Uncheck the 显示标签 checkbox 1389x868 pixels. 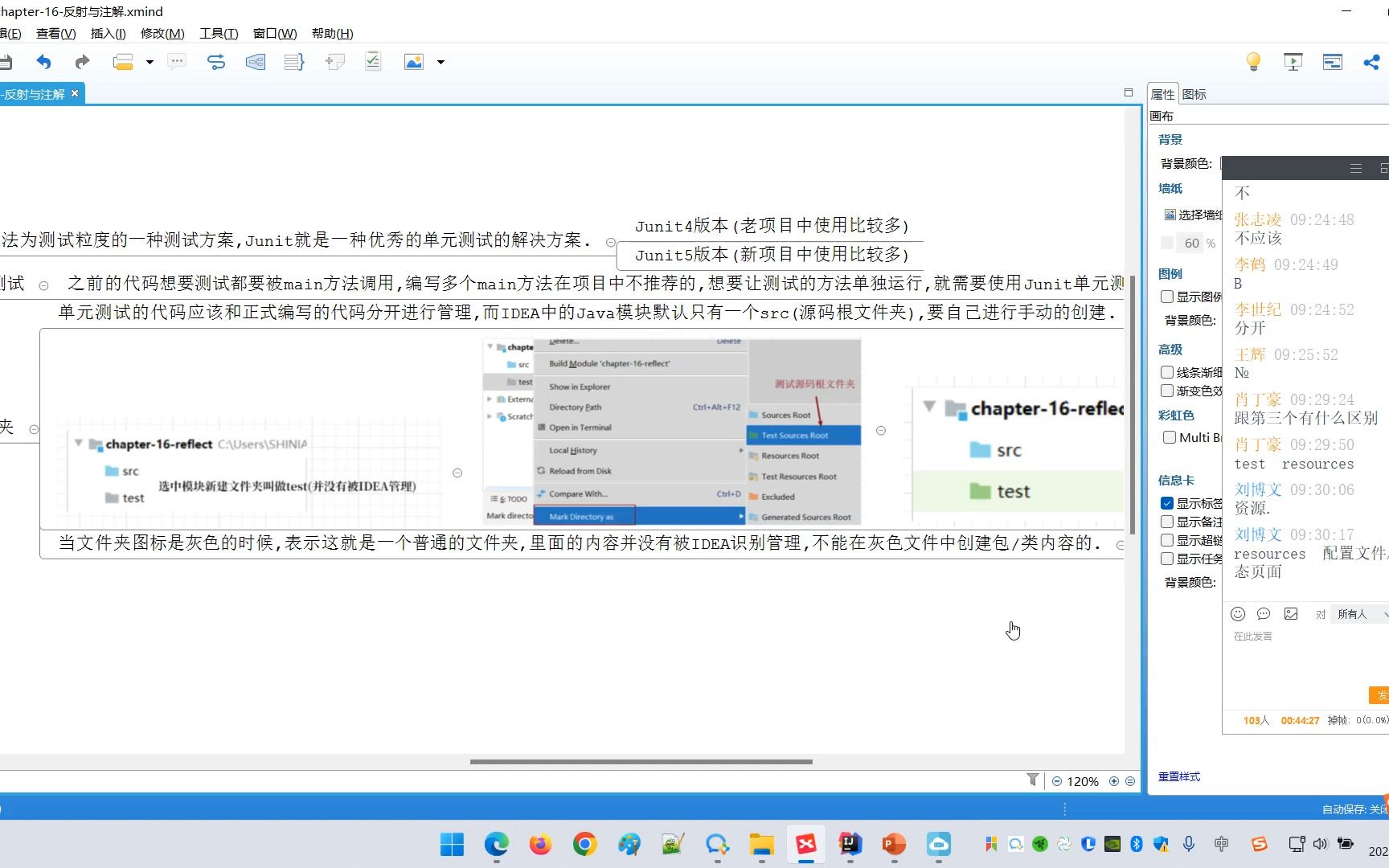point(1167,503)
